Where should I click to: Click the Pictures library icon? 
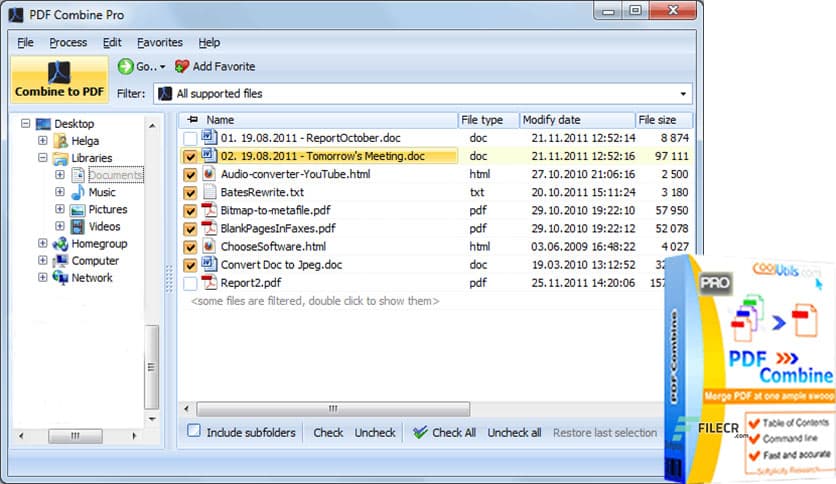[x=78, y=209]
